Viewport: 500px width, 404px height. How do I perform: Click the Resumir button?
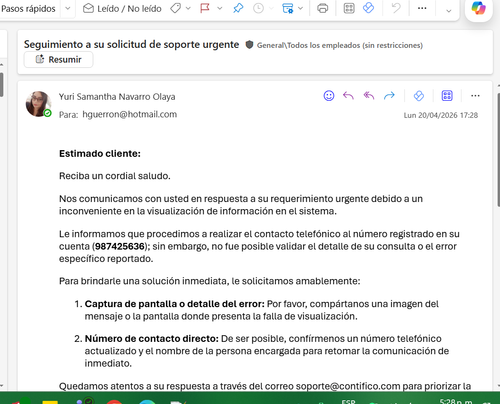(x=58, y=59)
